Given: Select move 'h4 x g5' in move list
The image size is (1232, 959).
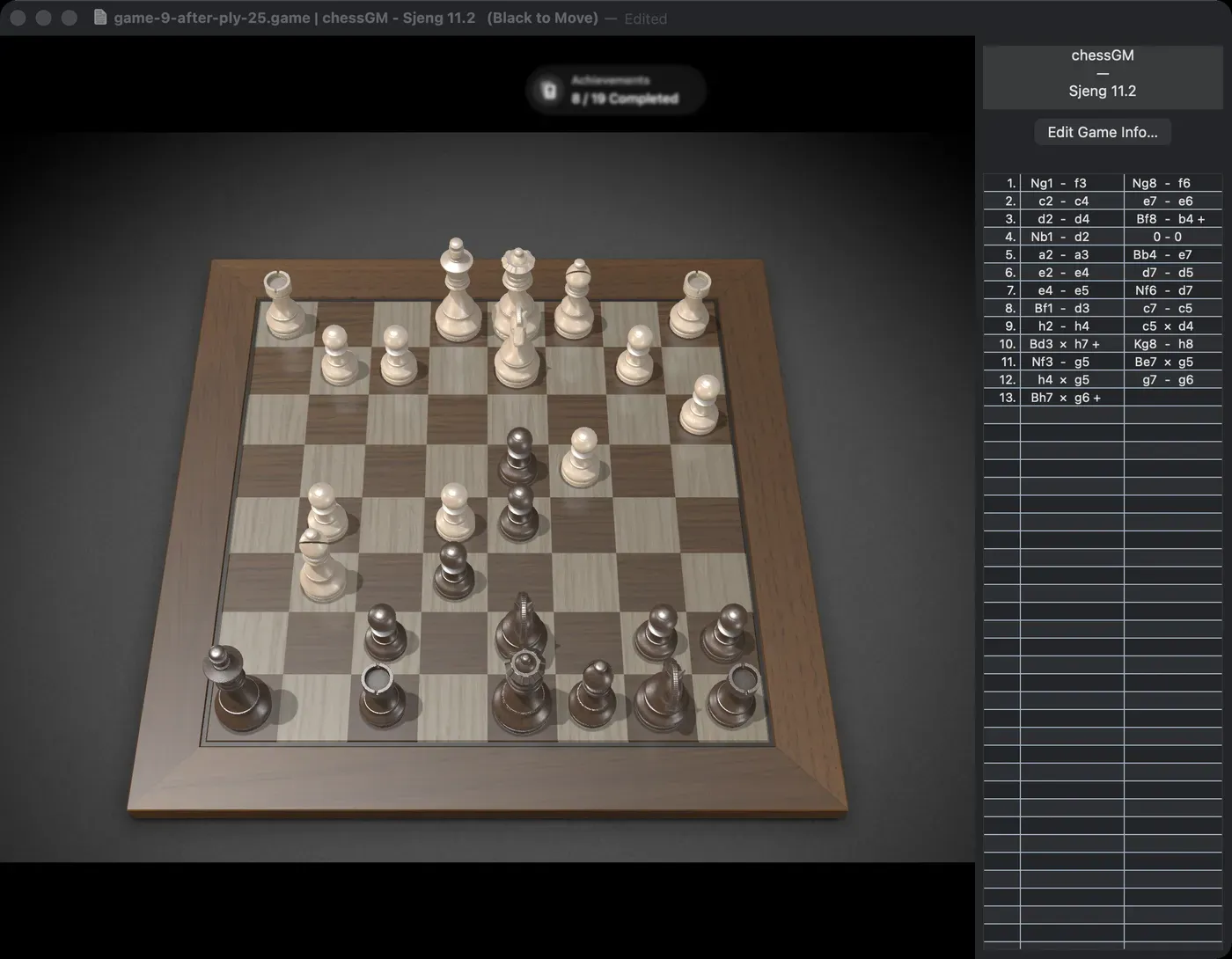Looking at the screenshot, I should pos(1063,380).
